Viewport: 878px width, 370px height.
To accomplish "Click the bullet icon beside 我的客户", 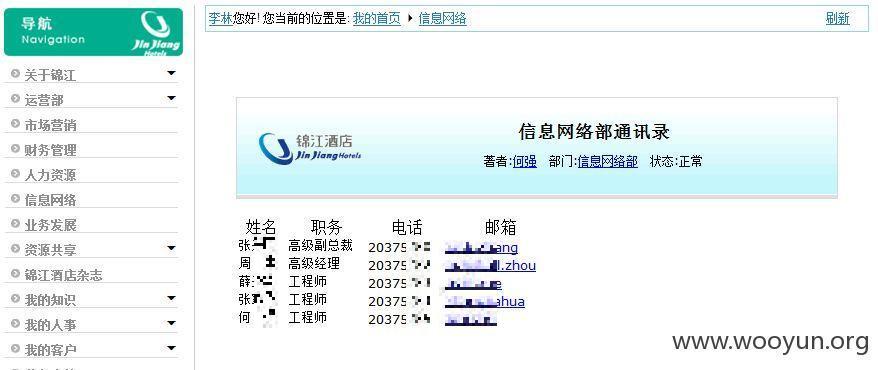I will coord(15,349).
